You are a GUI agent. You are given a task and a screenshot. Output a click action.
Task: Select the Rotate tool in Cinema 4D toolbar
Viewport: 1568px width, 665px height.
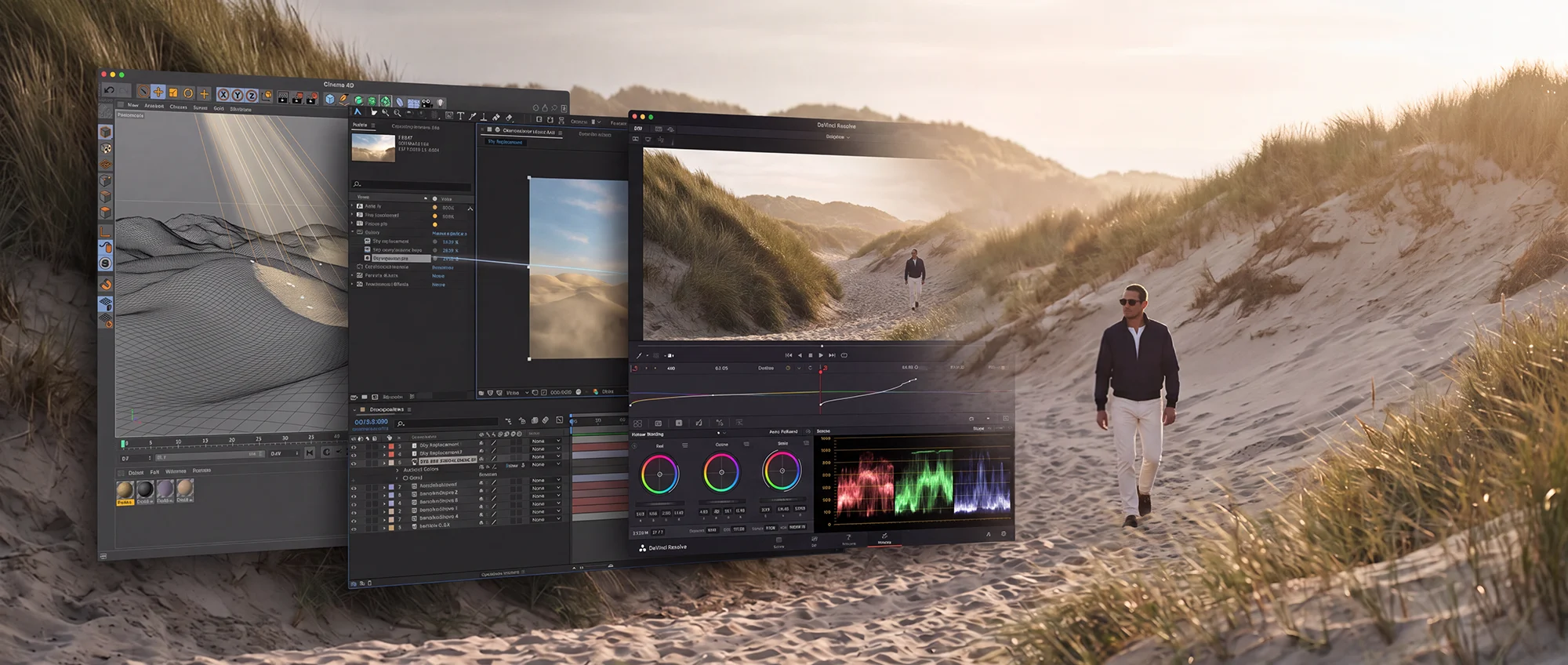(188, 93)
